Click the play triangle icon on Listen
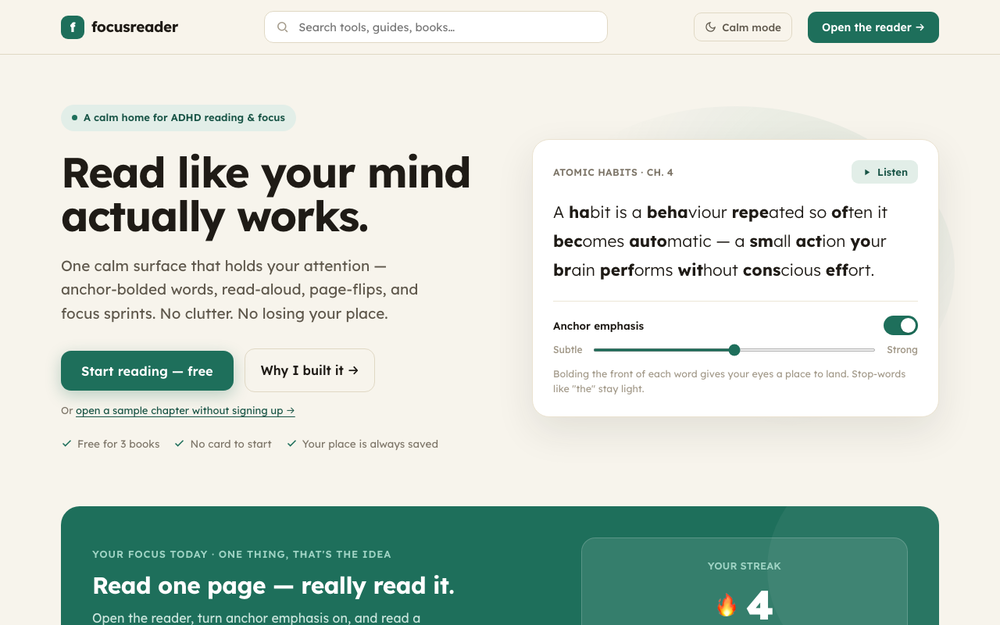The image size is (1000, 625). pyautogui.click(x=867, y=172)
